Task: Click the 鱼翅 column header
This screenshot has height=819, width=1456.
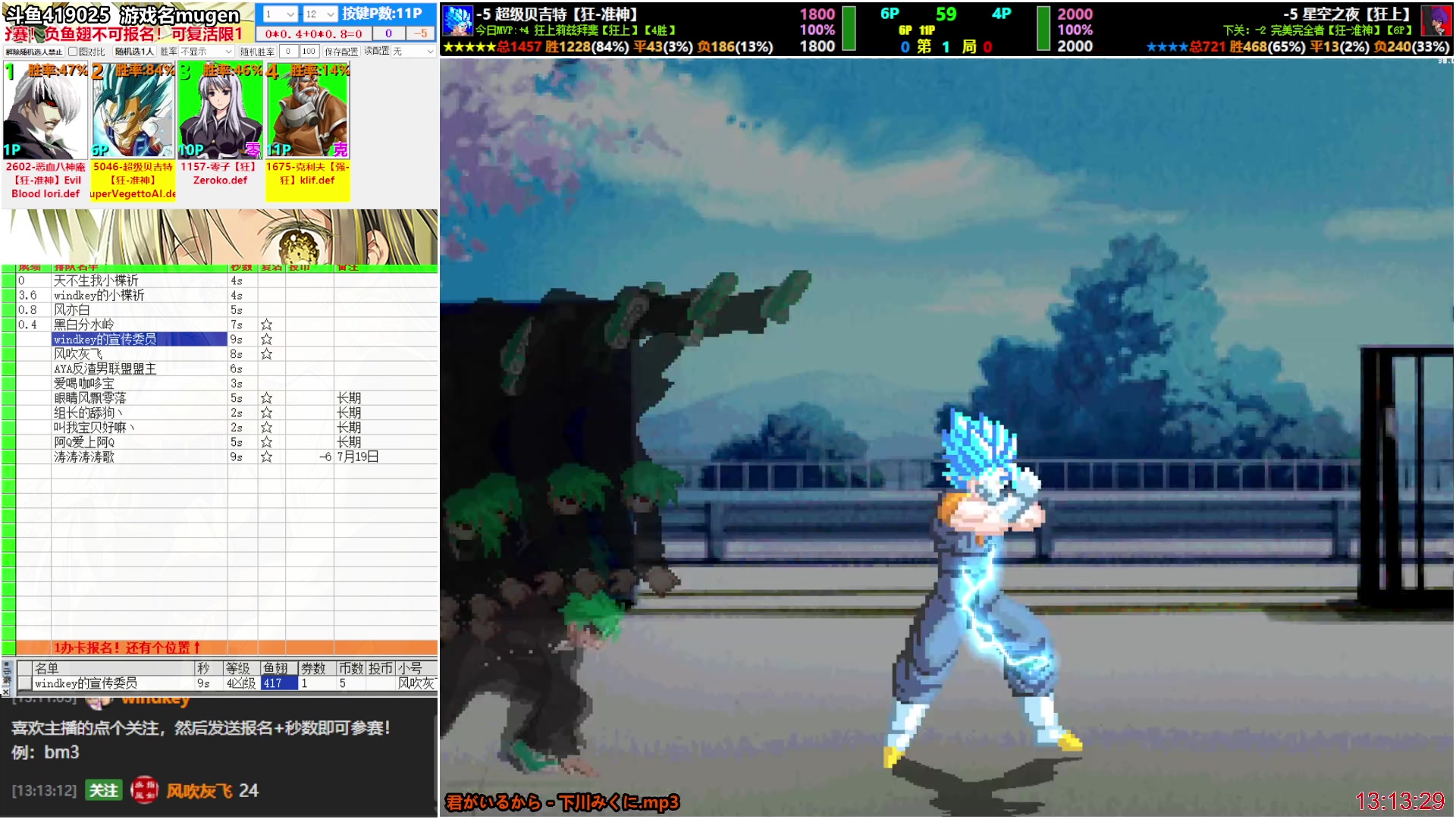Action: tap(278, 668)
